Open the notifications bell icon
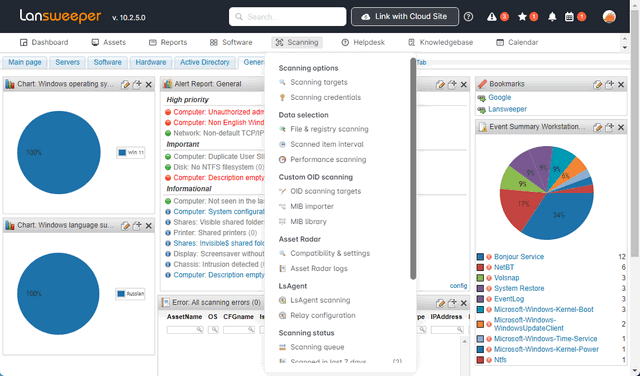Viewport: 640px width, 376px height. pos(552,17)
